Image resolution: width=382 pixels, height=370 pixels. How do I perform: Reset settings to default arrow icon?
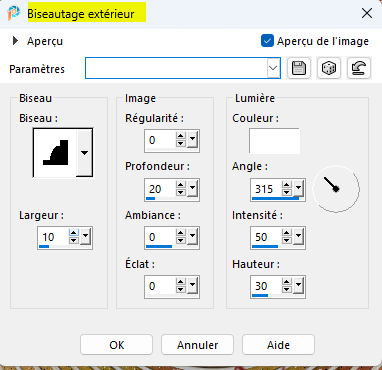tap(359, 68)
